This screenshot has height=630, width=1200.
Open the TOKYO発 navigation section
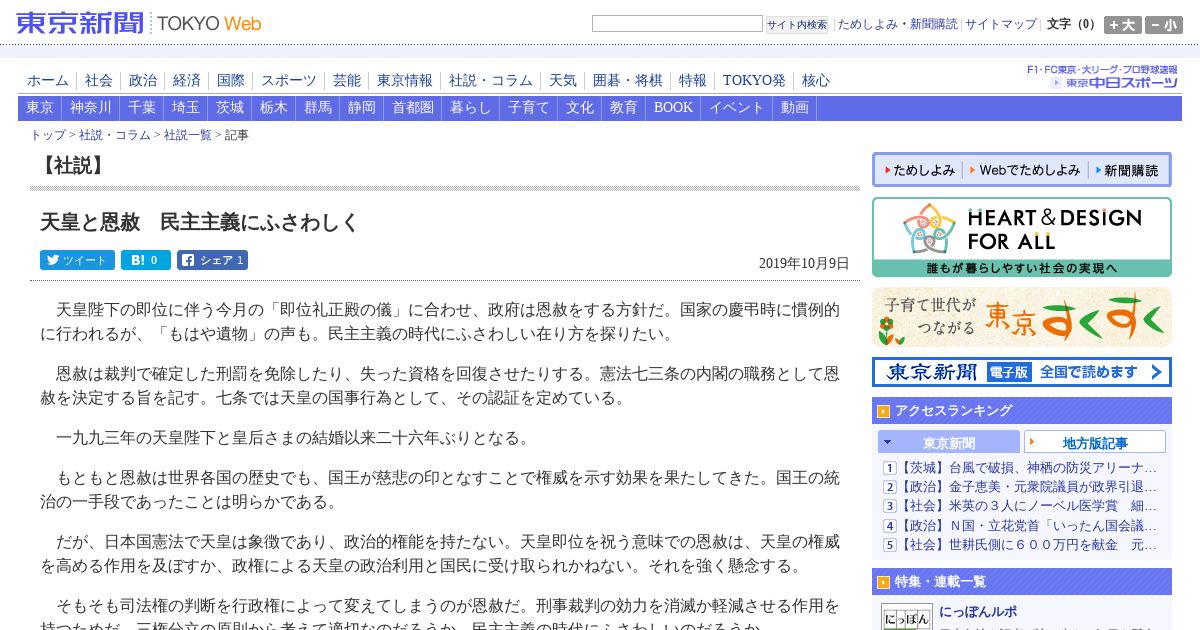754,80
